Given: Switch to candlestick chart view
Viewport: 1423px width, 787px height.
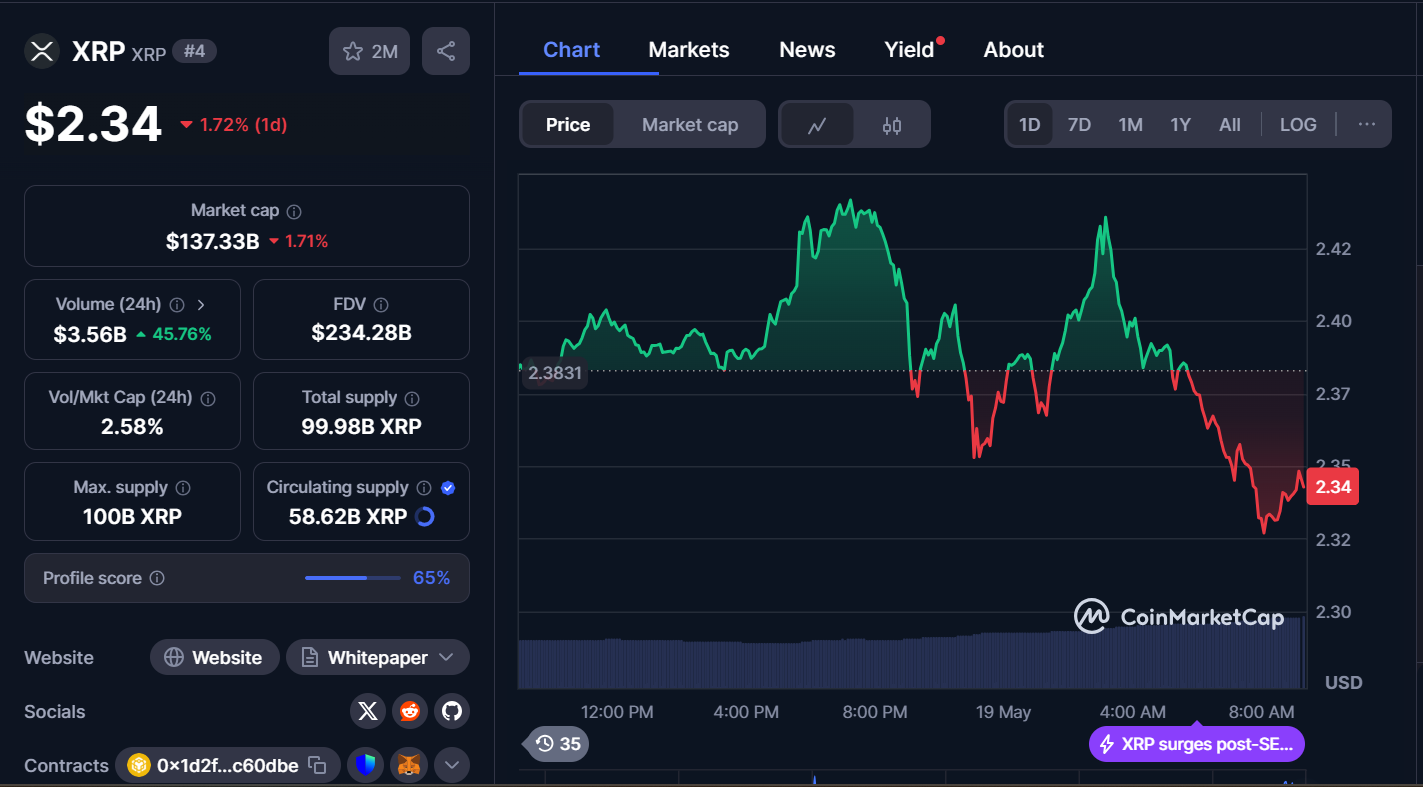Looking at the screenshot, I should 892,125.
